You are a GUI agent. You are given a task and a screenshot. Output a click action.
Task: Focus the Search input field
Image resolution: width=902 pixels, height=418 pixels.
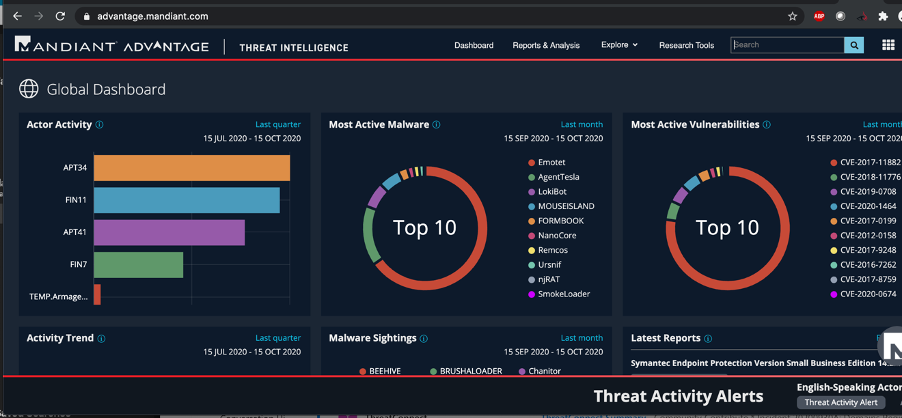point(788,45)
